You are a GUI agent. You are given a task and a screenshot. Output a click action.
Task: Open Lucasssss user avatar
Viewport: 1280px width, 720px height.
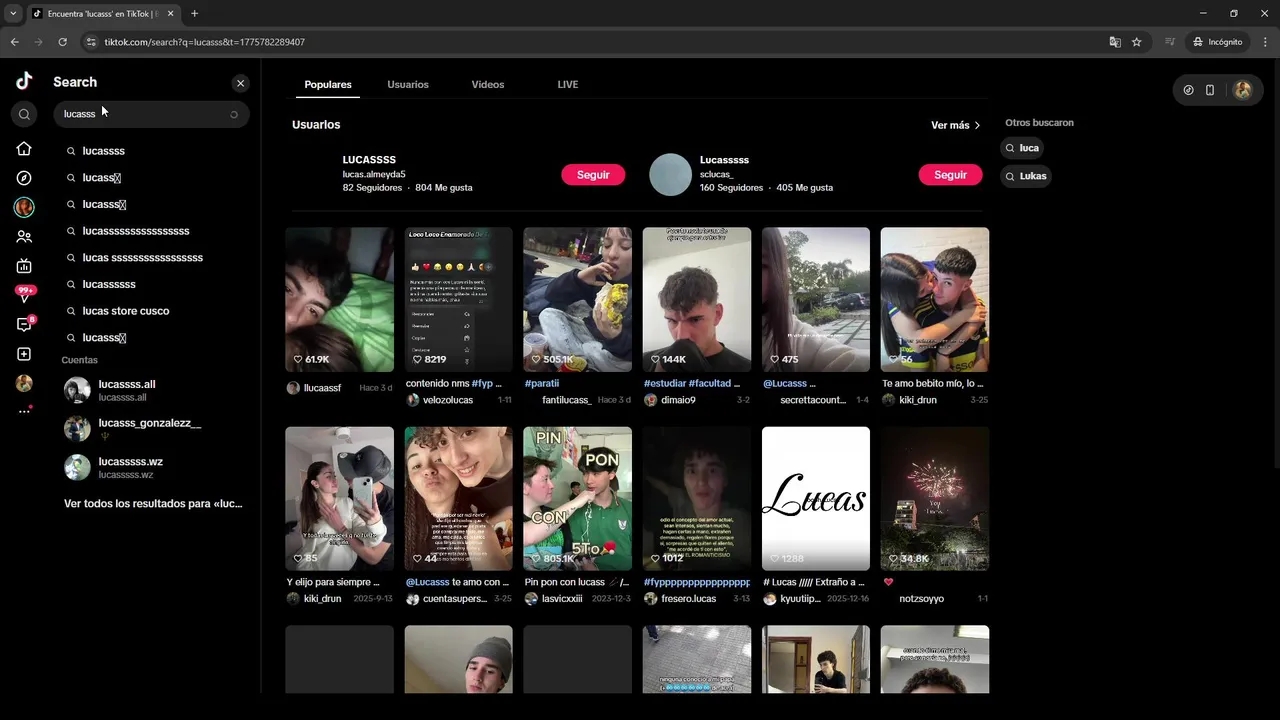[670, 174]
